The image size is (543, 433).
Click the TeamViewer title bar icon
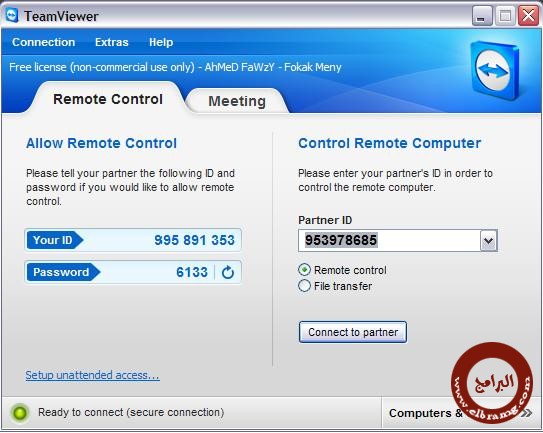(12, 16)
